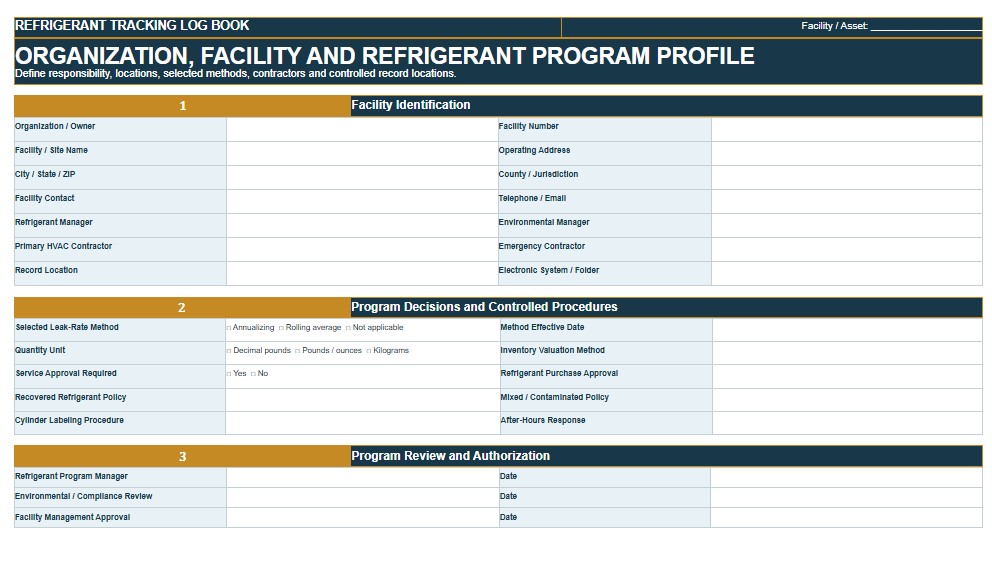Click the Facility Number entry field

pyautogui.click(x=846, y=129)
